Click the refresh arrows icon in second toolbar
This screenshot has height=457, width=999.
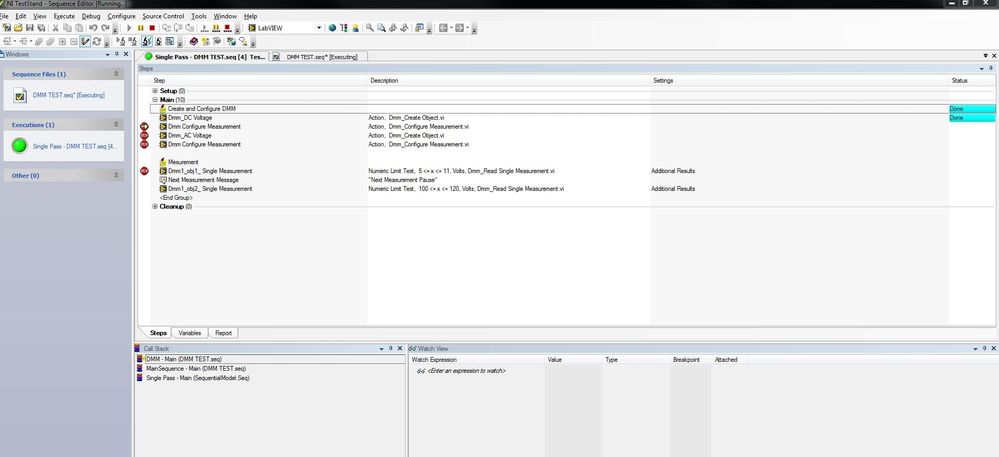tap(96, 41)
